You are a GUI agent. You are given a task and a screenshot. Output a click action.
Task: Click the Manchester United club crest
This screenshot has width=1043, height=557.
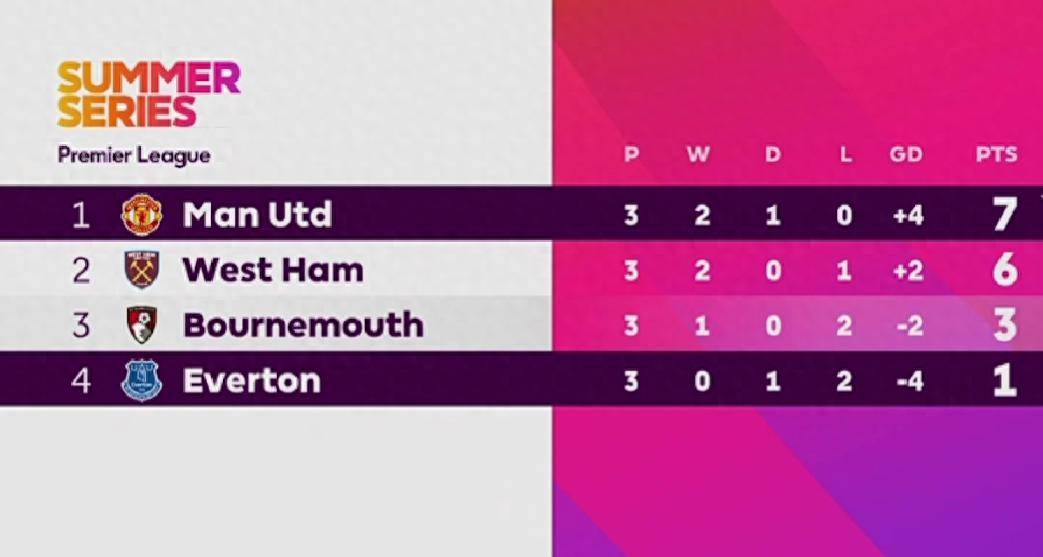(x=141, y=214)
